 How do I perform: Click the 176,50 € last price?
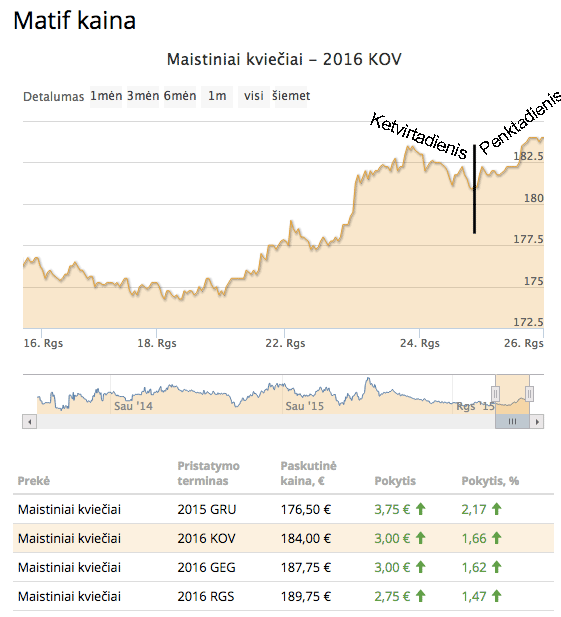(x=306, y=510)
